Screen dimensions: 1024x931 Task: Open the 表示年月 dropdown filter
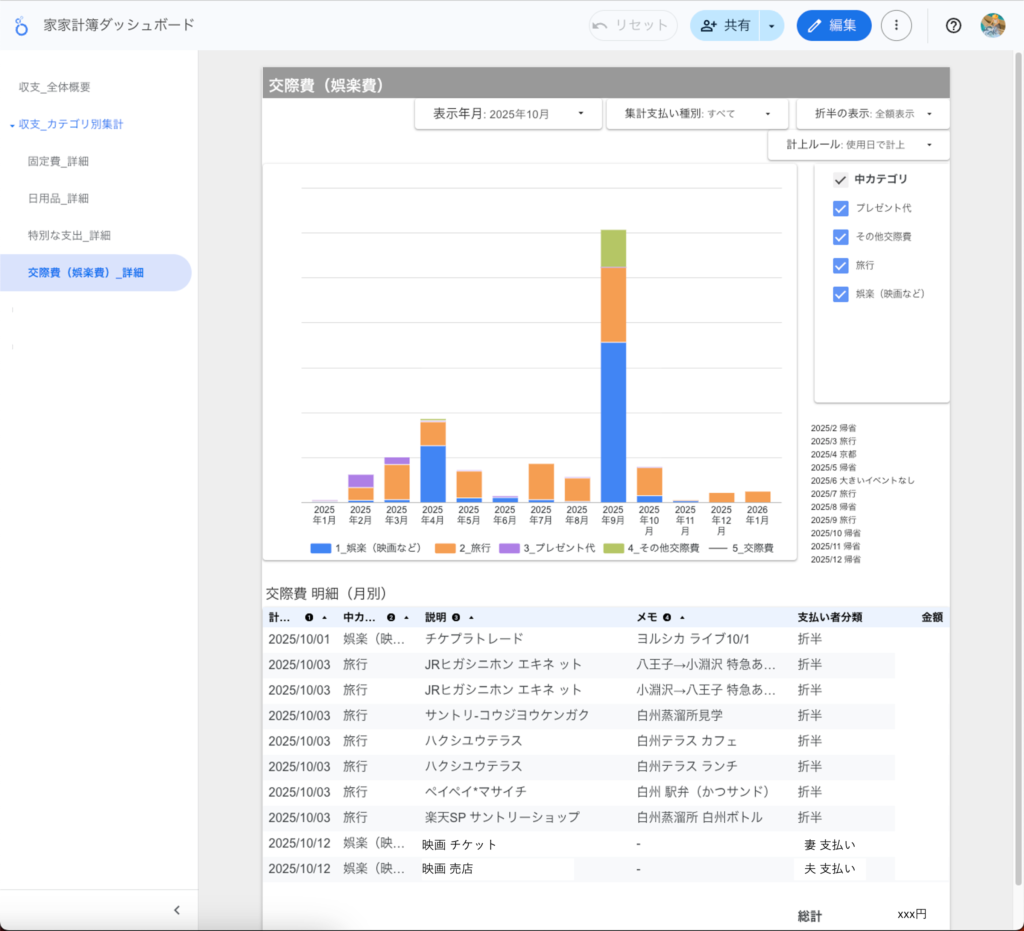coord(508,114)
